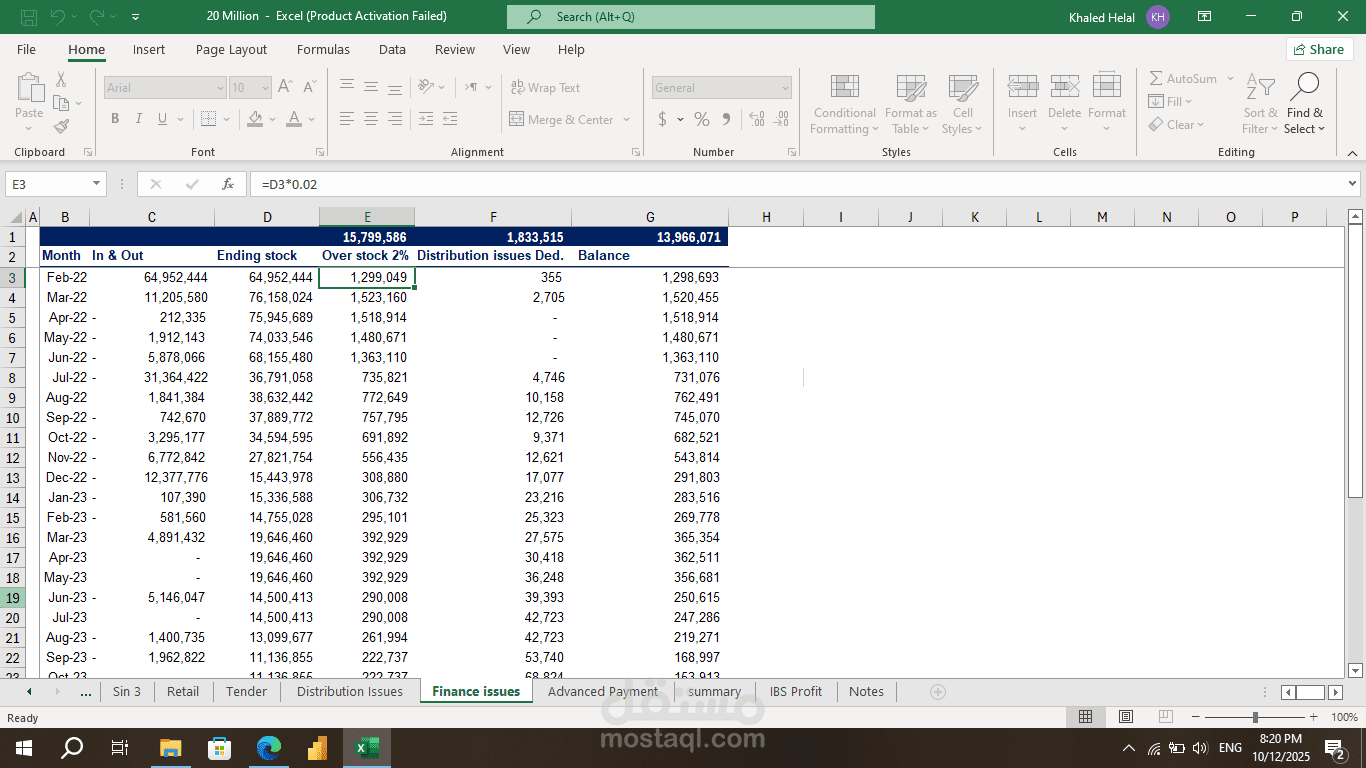
Task: Click the Merge & Center button
Action: (x=561, y=119)
